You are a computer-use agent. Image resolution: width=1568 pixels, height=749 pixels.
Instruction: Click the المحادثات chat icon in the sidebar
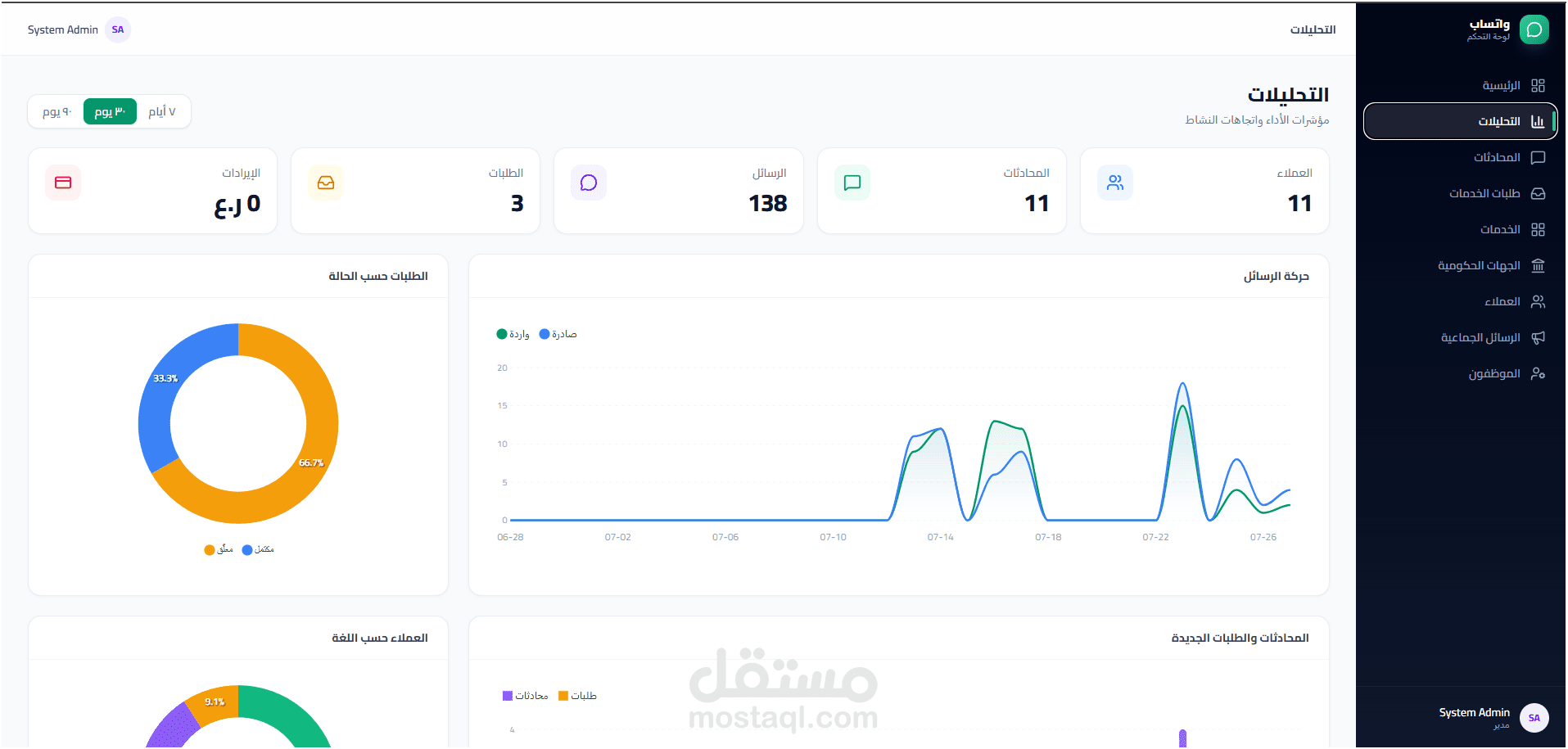(1538, 157)
